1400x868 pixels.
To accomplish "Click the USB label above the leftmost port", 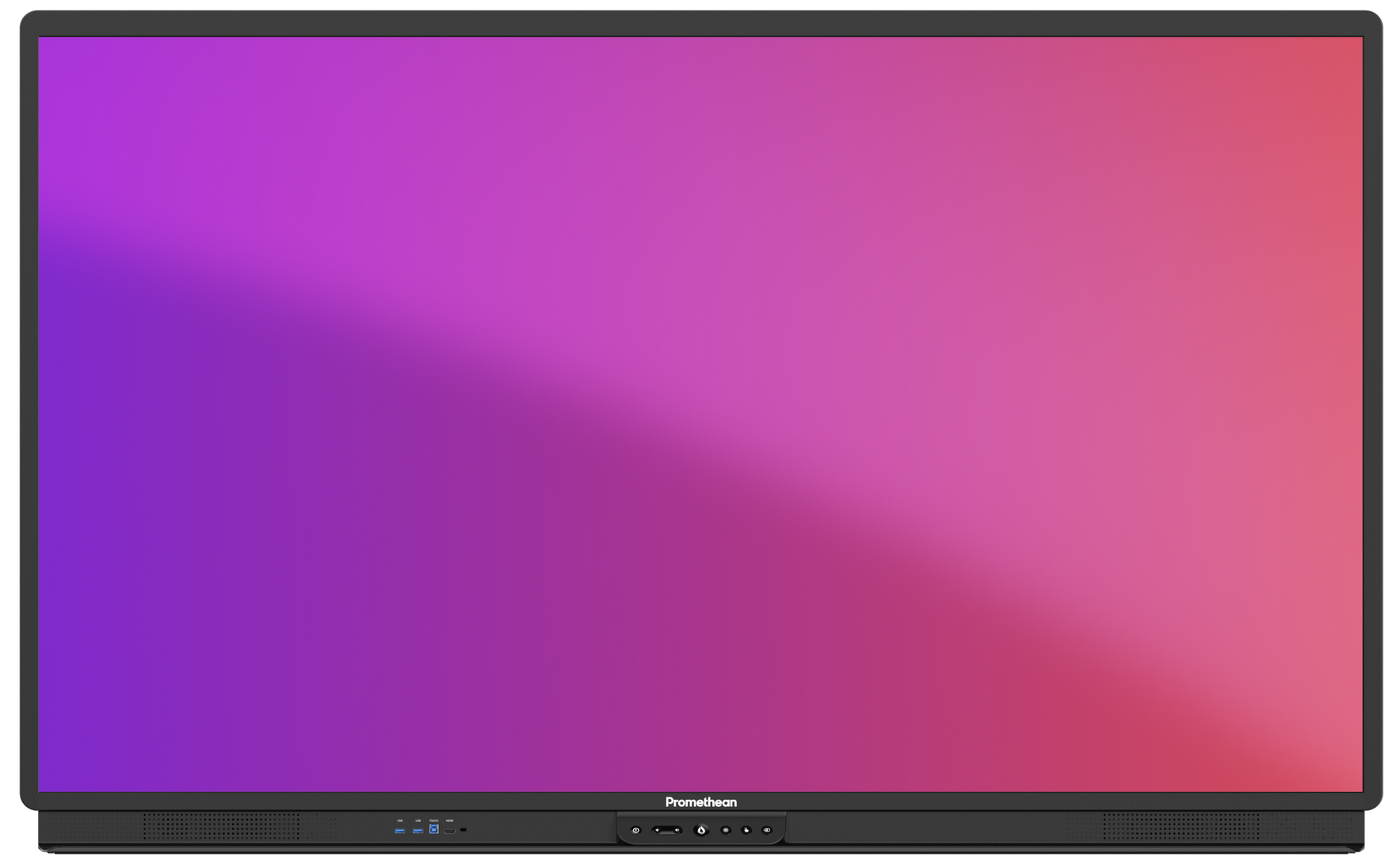I will click(400, 819).
